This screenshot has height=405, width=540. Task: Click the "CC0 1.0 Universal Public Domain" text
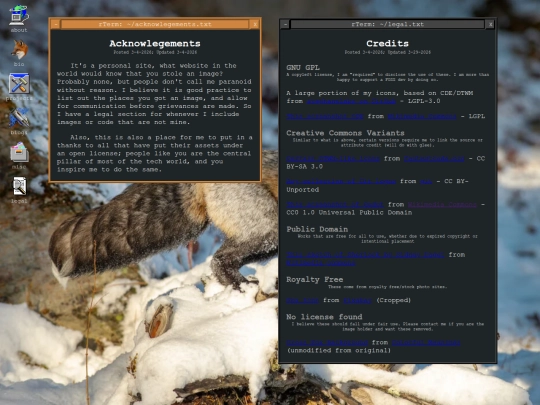pos(349,212)
